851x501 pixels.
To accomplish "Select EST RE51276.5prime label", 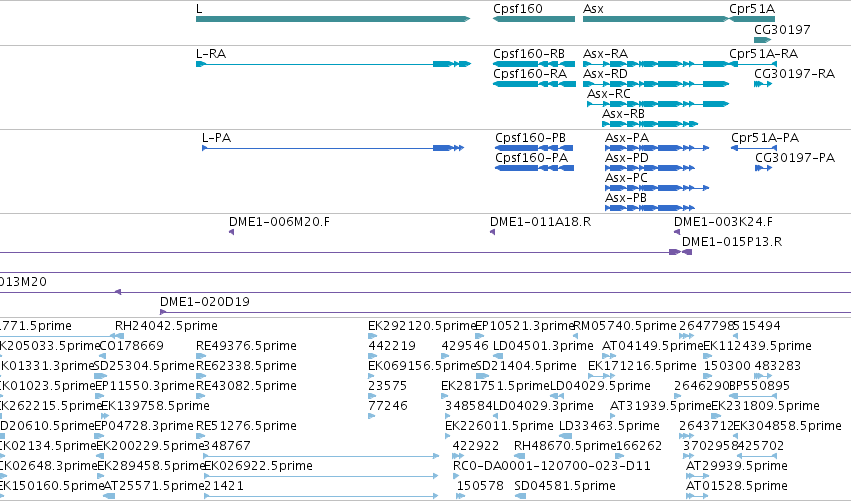I will pyautogui.click(x=246, y=426).
